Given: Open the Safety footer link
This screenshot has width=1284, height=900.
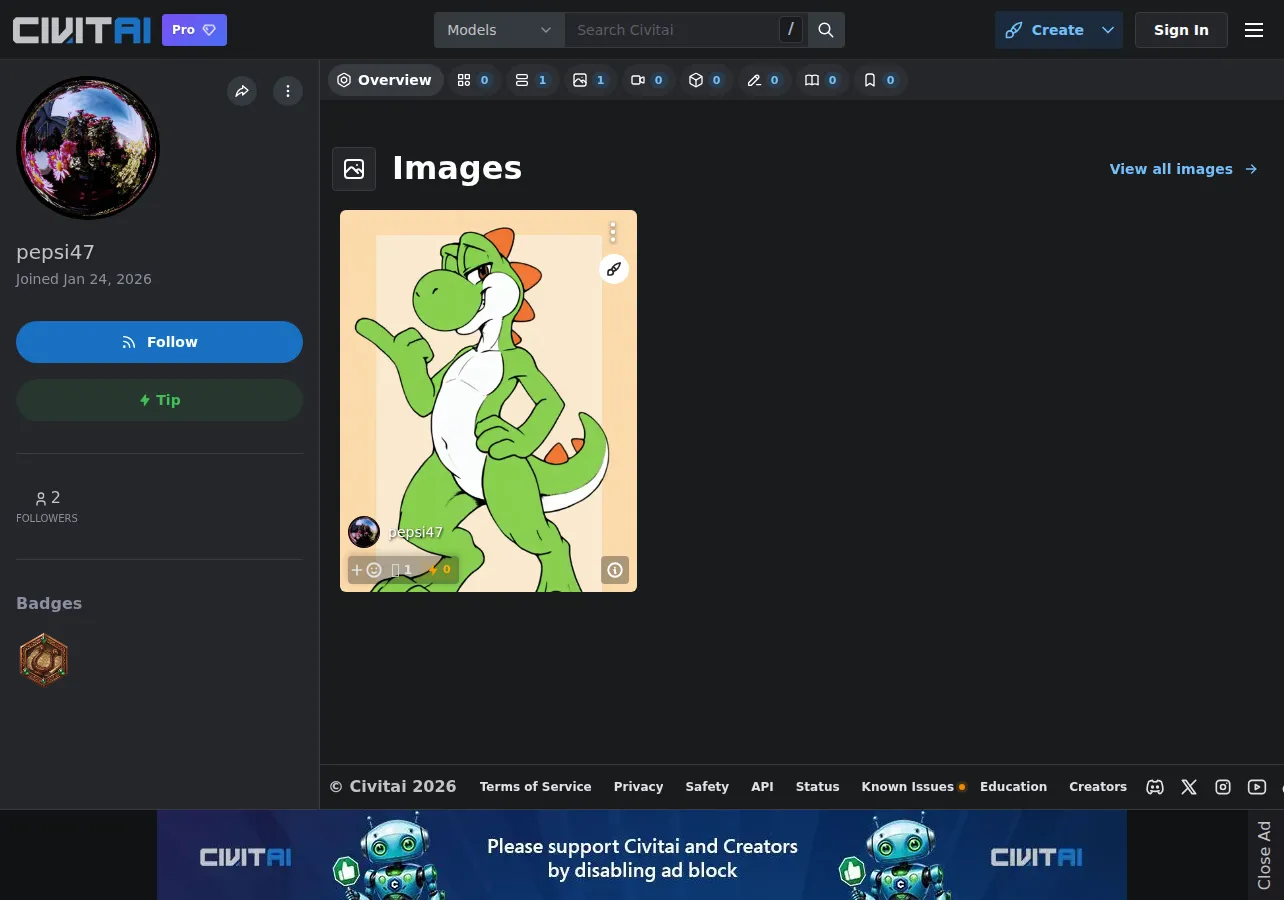Looking at the screenshot, I should 707,787.
